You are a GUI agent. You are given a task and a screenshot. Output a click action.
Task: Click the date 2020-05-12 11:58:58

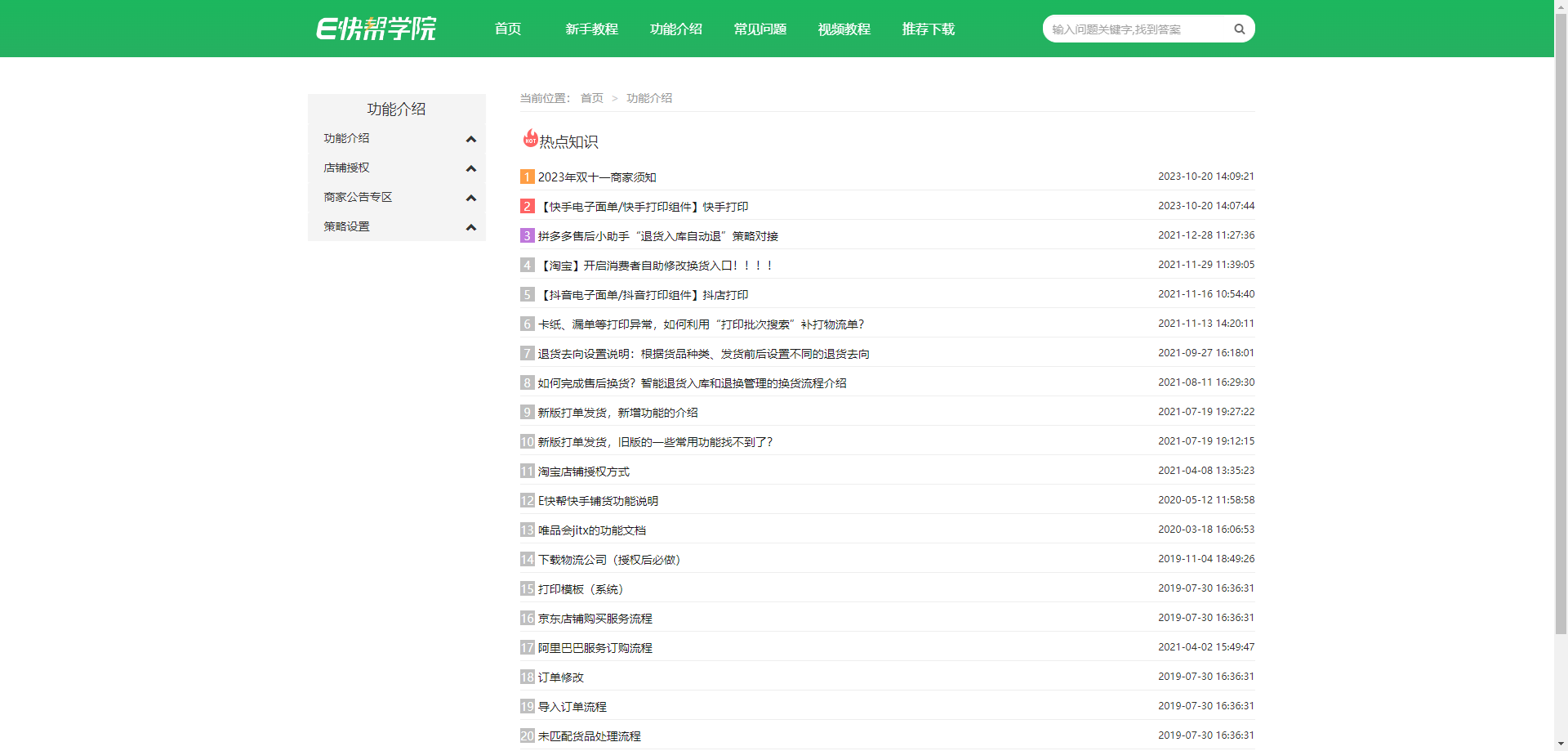coord(1206,500)
